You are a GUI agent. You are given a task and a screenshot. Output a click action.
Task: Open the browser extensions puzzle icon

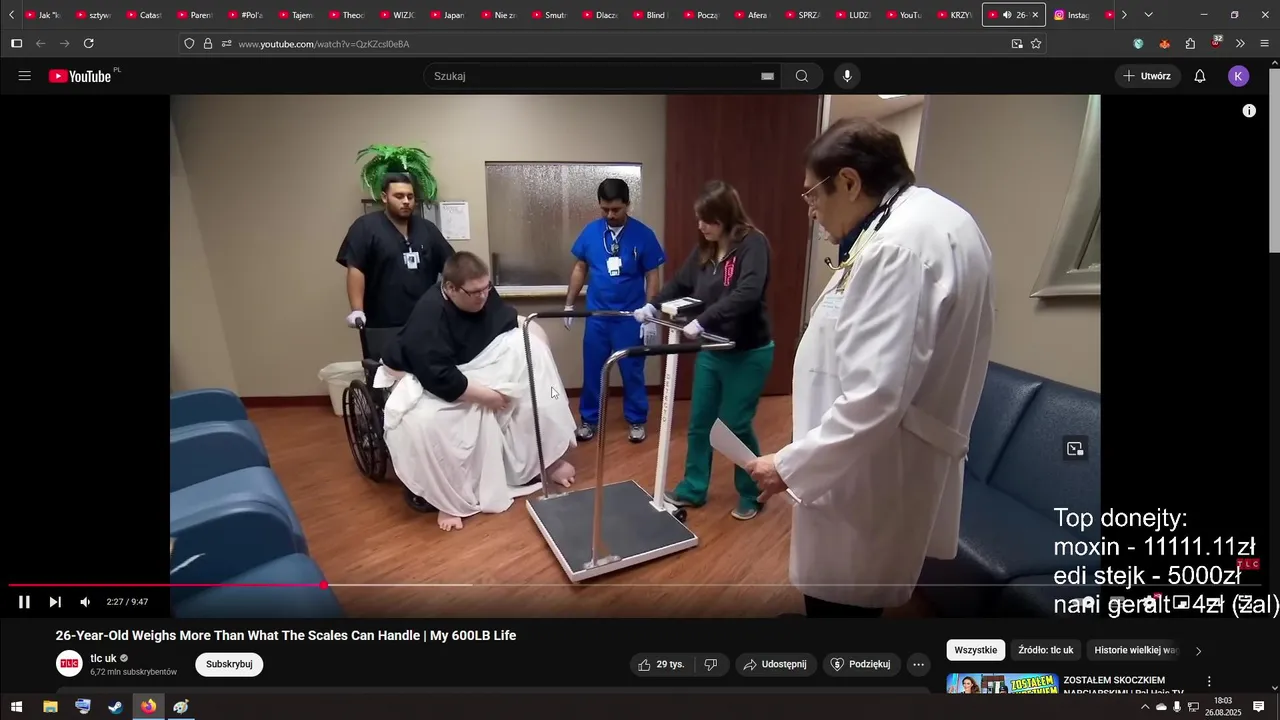pos(1190,44)
